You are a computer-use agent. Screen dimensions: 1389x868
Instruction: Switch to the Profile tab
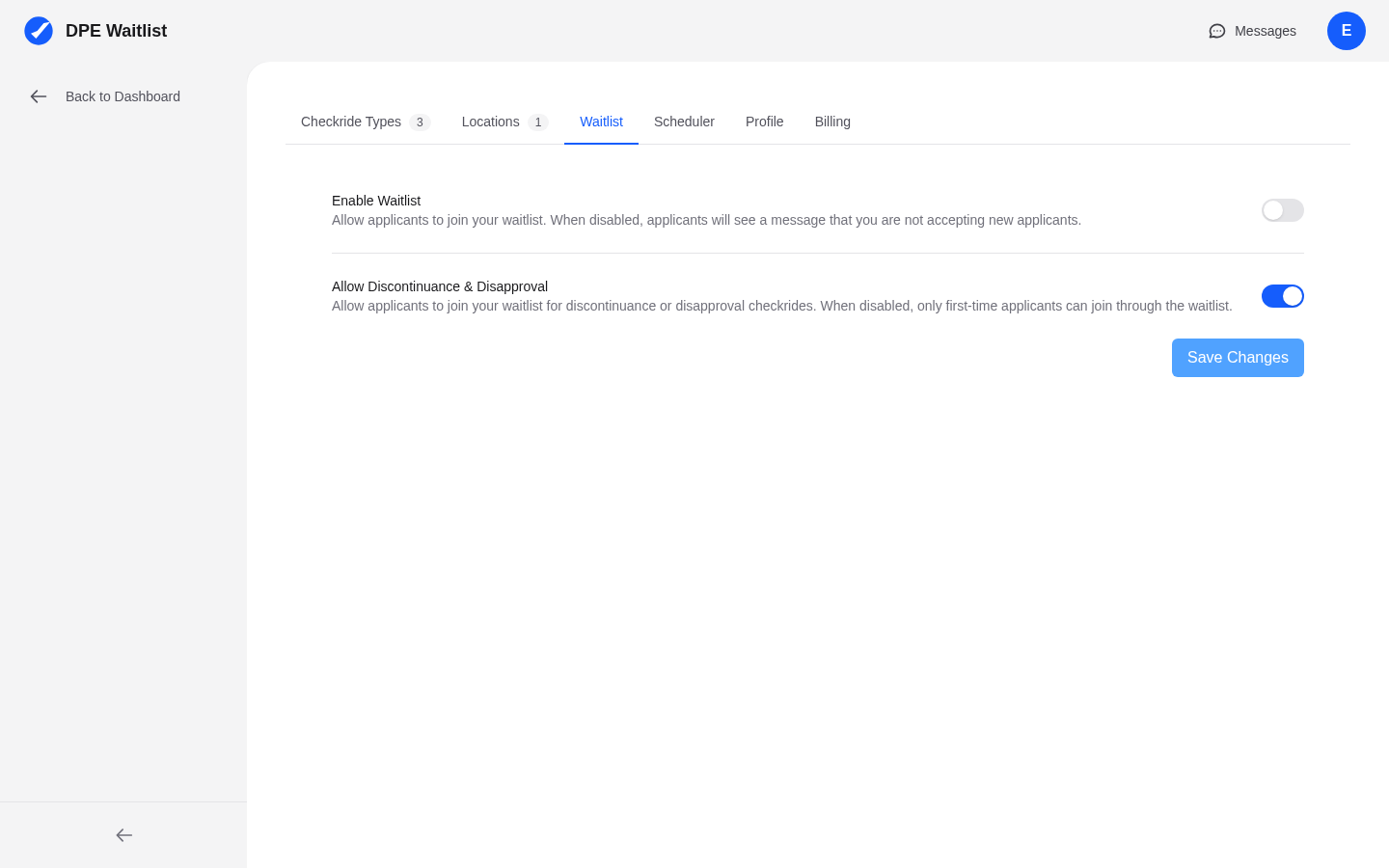[x=764, y=122]
